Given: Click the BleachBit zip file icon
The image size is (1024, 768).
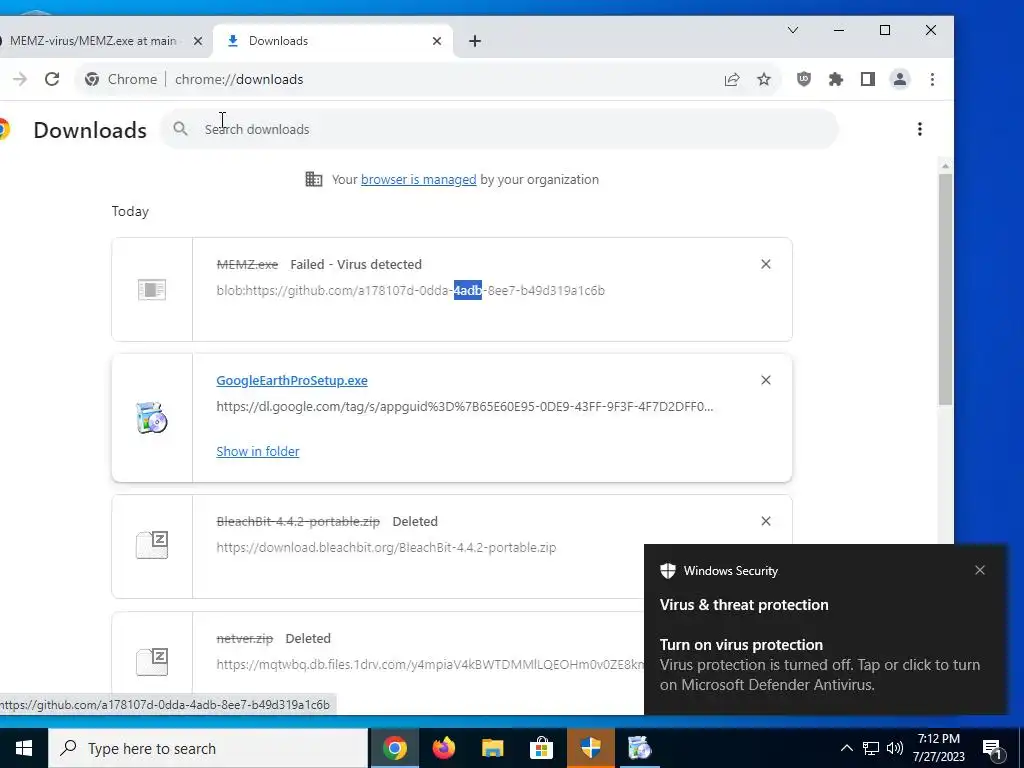Looking at the screenshot, I should coord(152,545).
